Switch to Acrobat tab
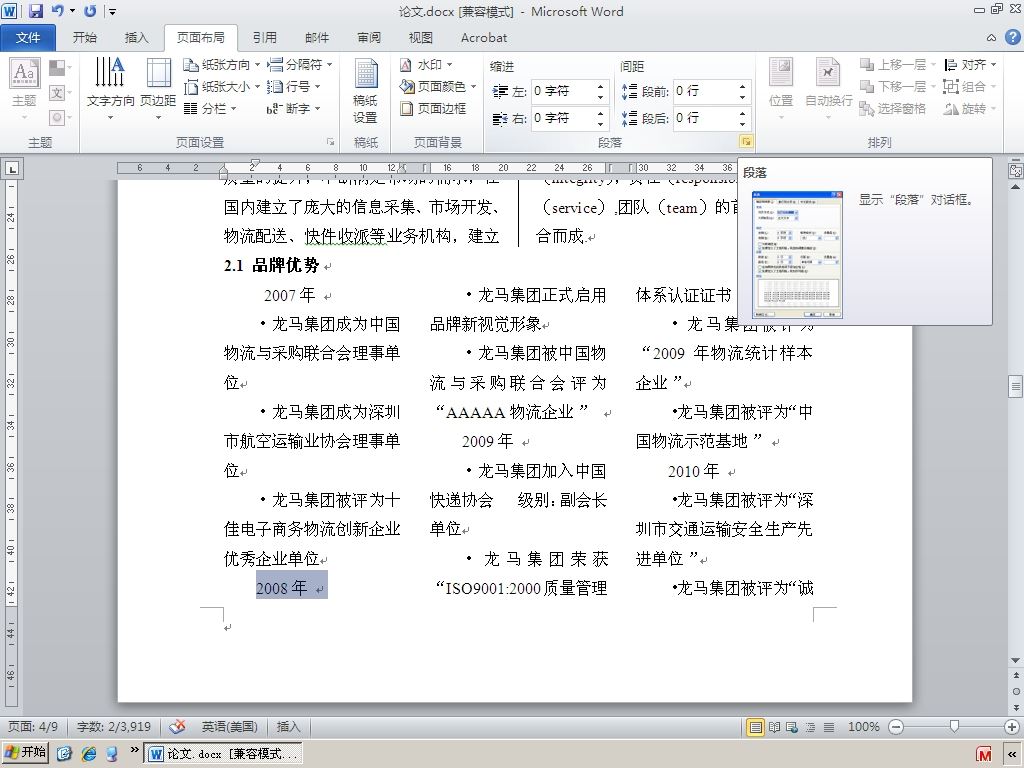Image resolution: width=1024 pixels, height=768 pixels. click(484, 38)
